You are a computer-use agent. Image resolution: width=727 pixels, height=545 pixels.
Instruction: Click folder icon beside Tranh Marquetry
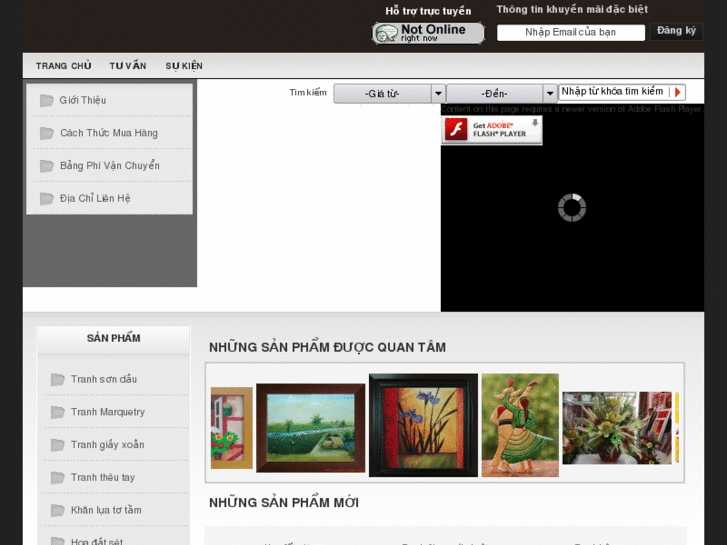(x=57, y=412)
